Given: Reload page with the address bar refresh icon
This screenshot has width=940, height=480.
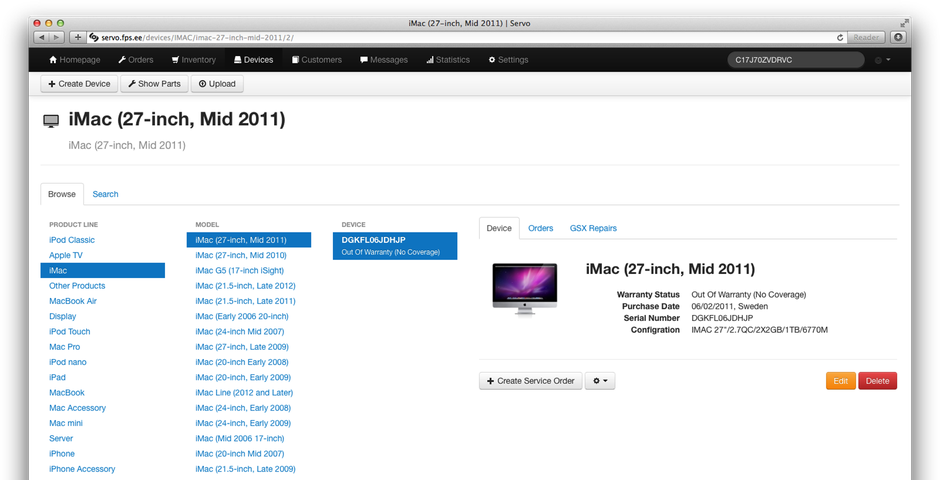Looking at the screenshot, I should tap(840, 37).
